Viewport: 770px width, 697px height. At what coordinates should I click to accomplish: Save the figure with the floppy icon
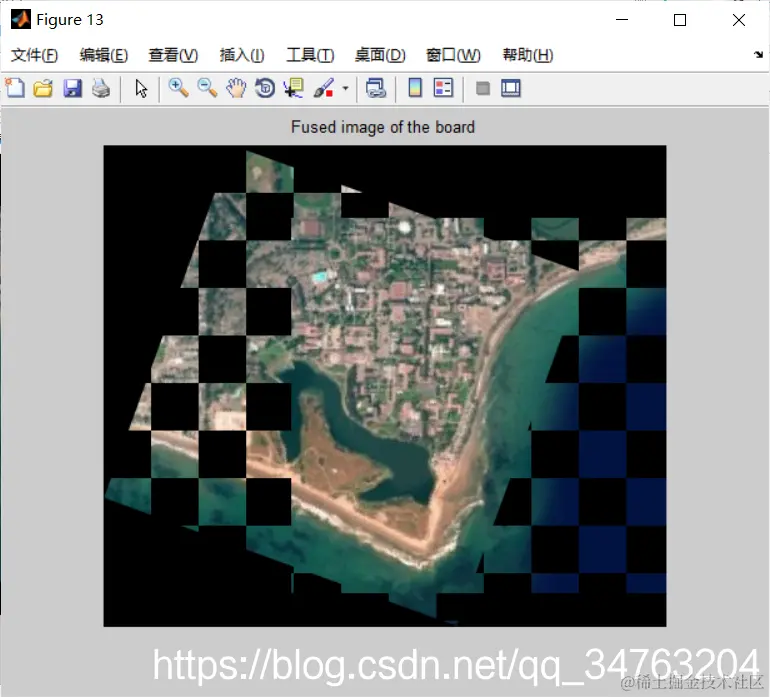73,88
